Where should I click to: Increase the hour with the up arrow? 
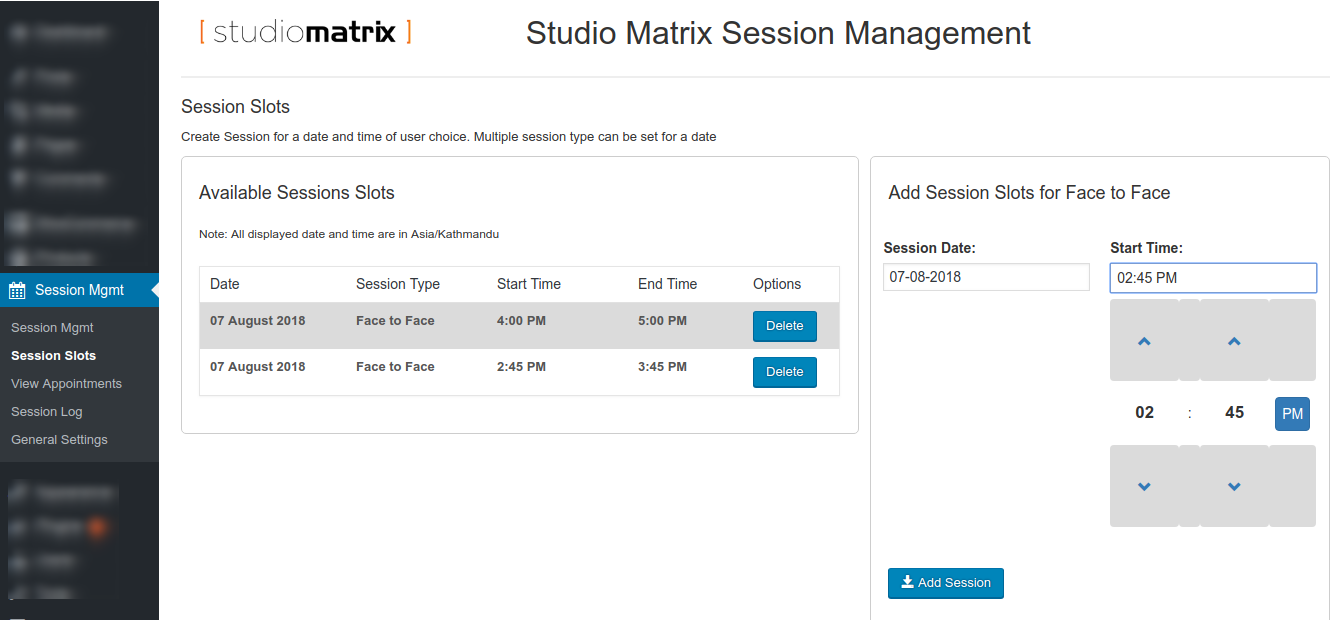(x=1144, y=341)
